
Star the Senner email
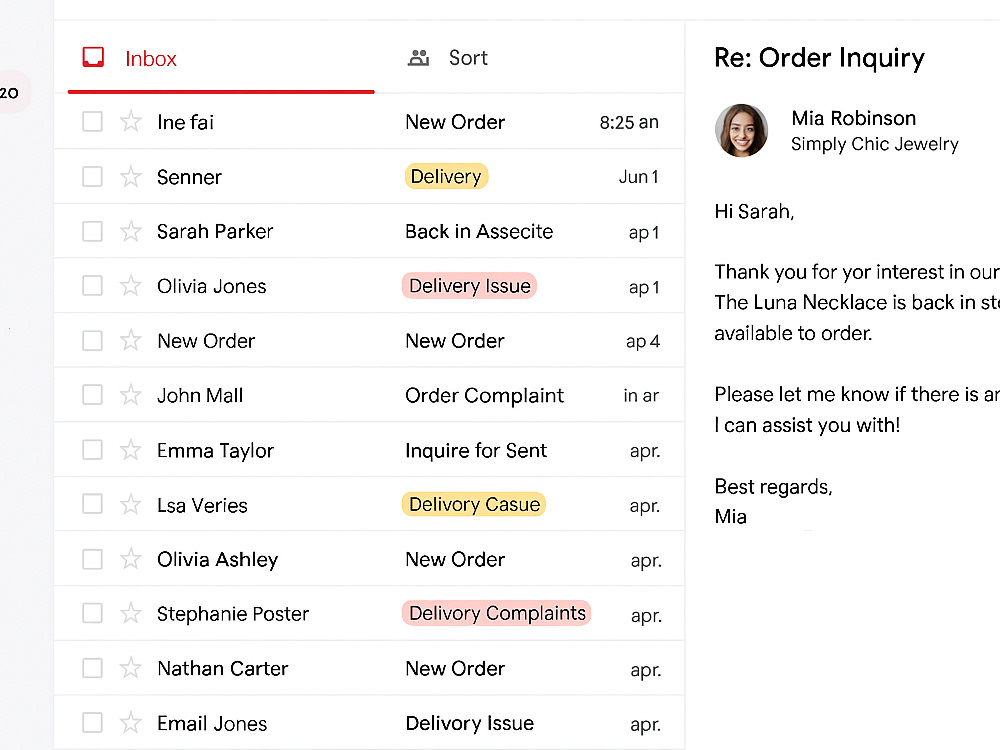[131, 176]
